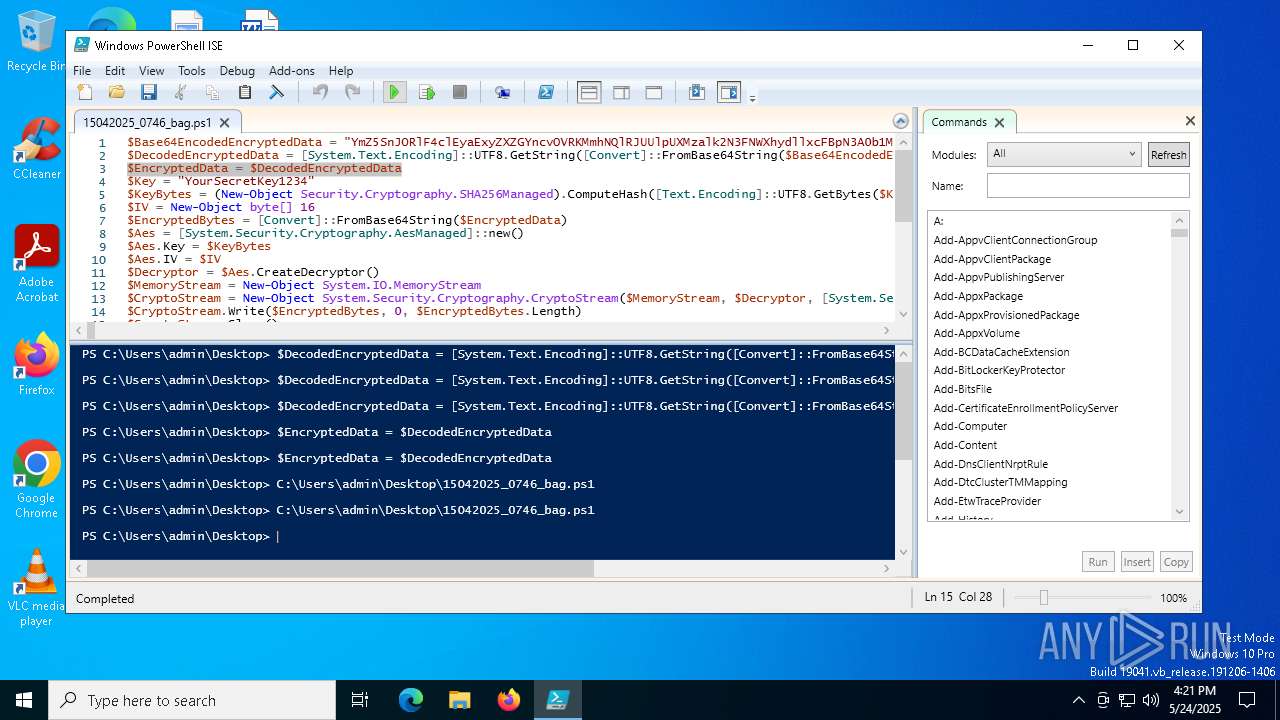
Task: Click the command list scroll down arrow
Action: click(x=1180, y=512)
